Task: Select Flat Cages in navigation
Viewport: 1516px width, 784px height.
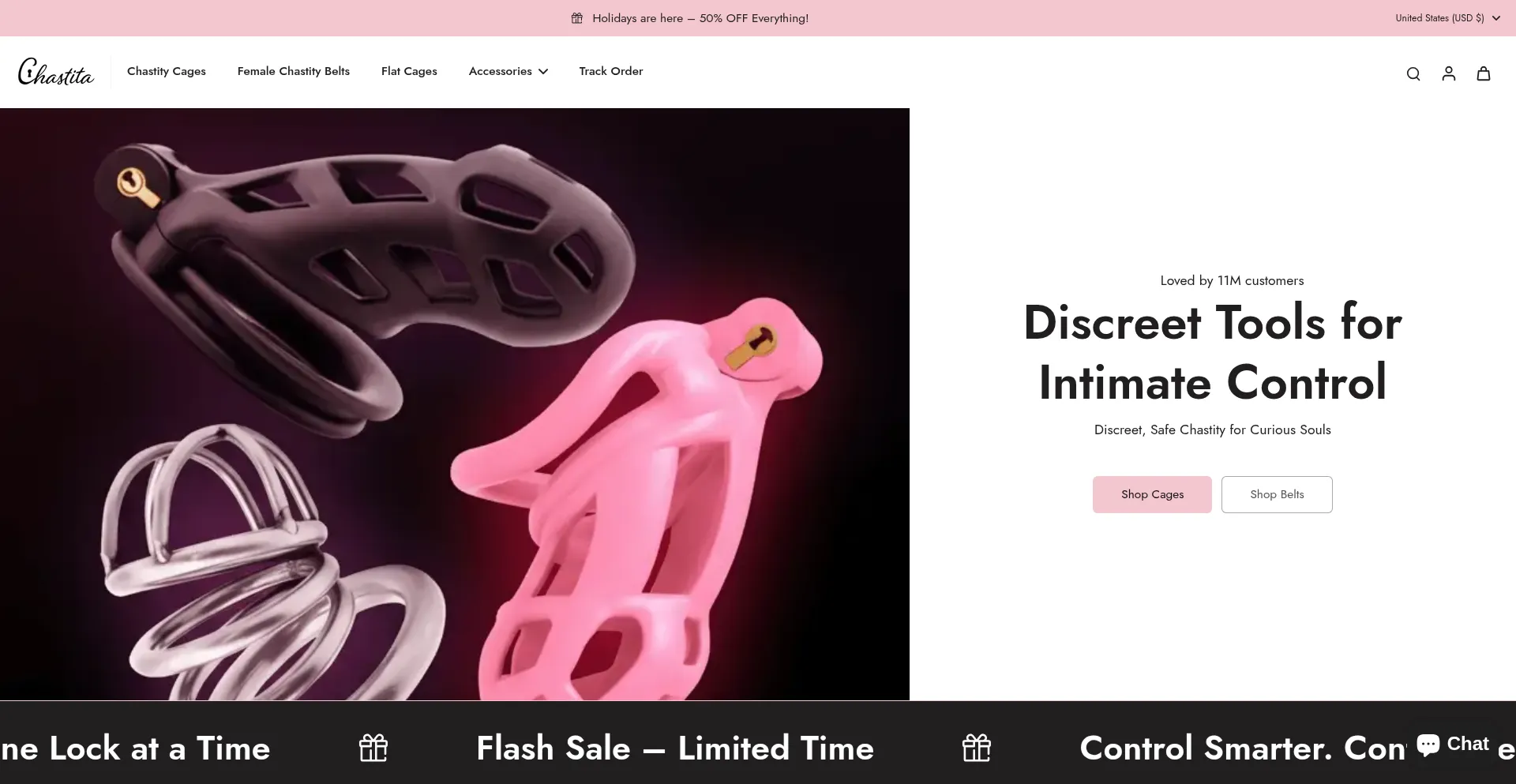Action: tap(409, 71)
